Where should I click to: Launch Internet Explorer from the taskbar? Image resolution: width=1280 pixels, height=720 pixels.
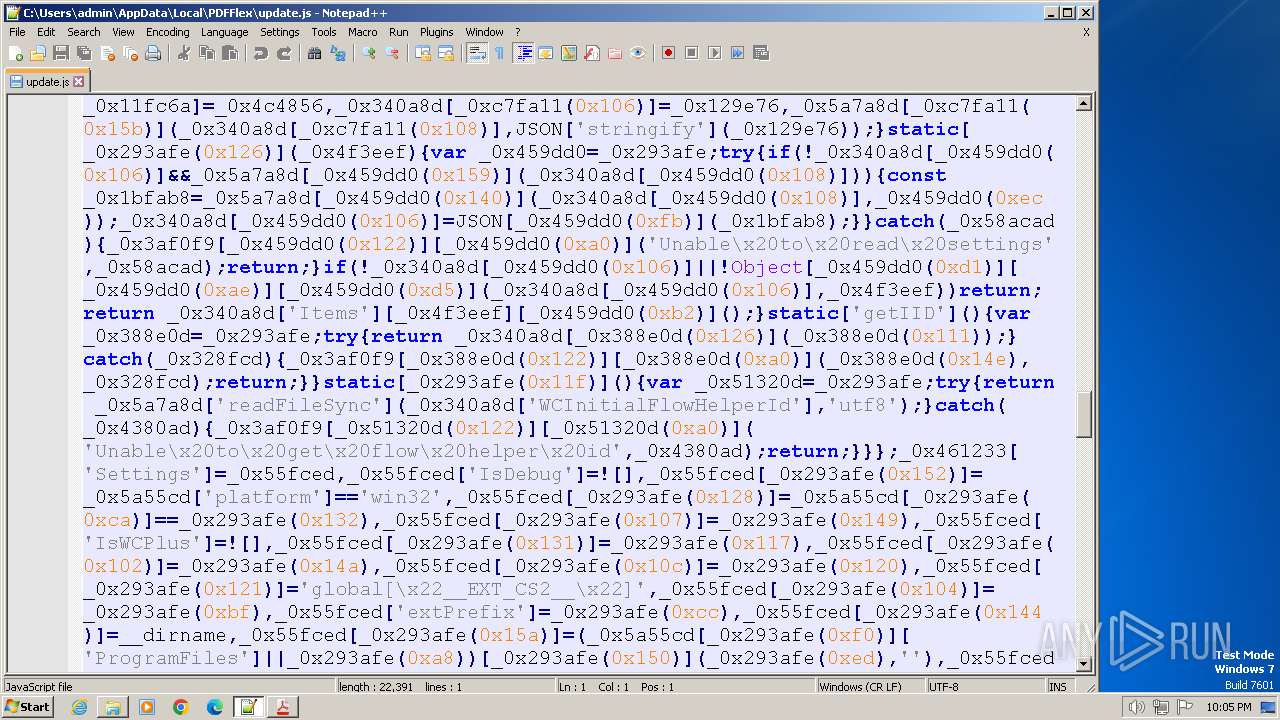(x=79, y=707)
